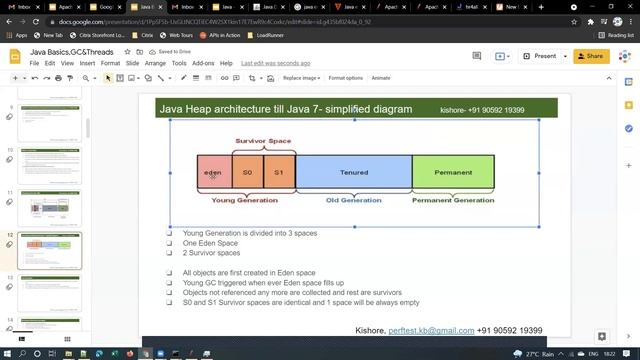Click the Explore button at bottom right
The width and height of the screenshot is (640, 360).
coord(602,336)
